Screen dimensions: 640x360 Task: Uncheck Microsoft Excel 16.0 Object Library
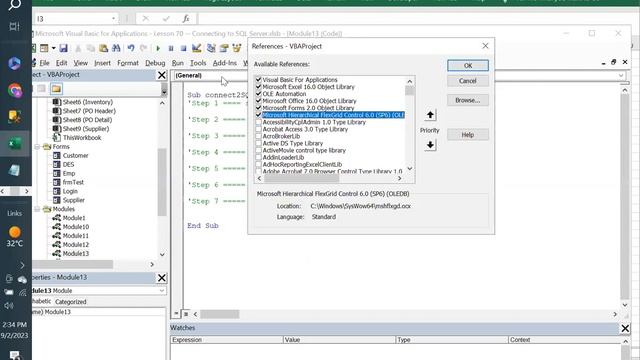(x=258, y=87)
